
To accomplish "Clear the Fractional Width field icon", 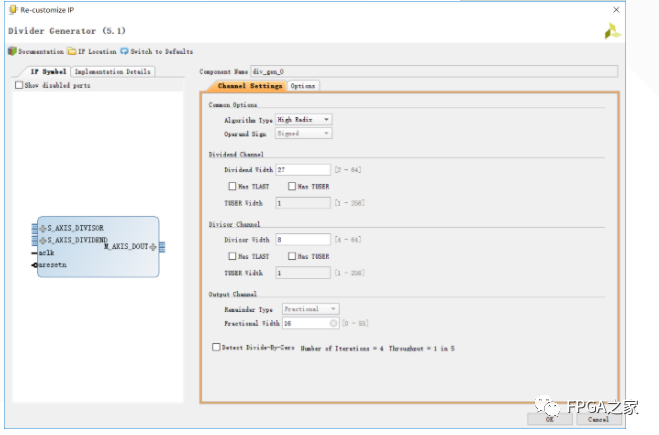I will coord(332,323).
